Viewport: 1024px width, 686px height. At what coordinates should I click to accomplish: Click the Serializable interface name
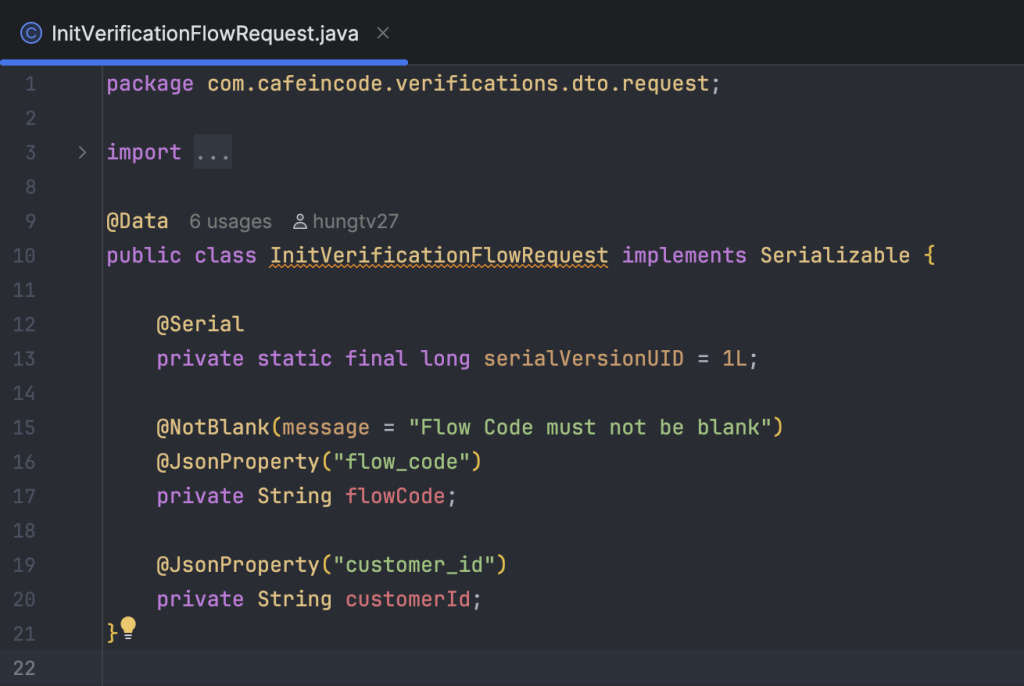click(x=835, y=255)
